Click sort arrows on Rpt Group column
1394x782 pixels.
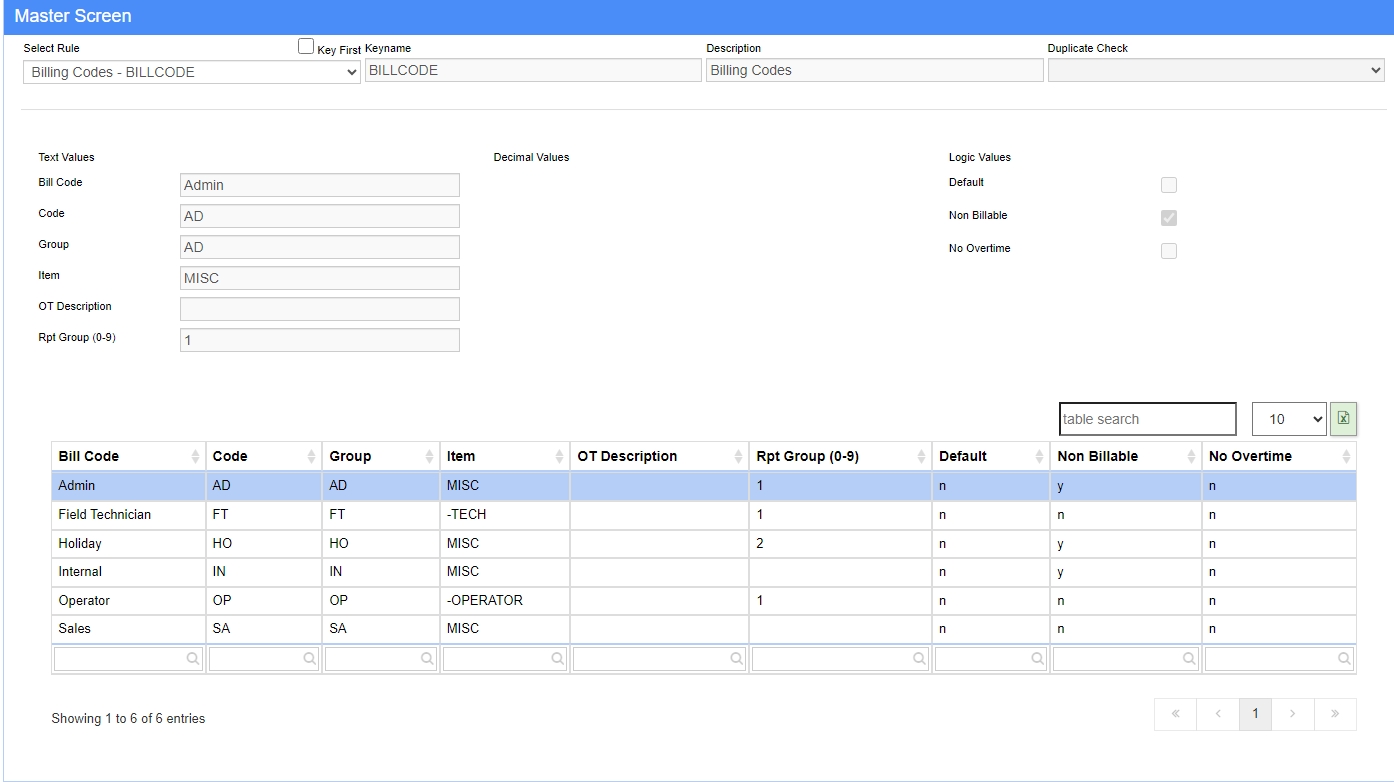point(920,457)
